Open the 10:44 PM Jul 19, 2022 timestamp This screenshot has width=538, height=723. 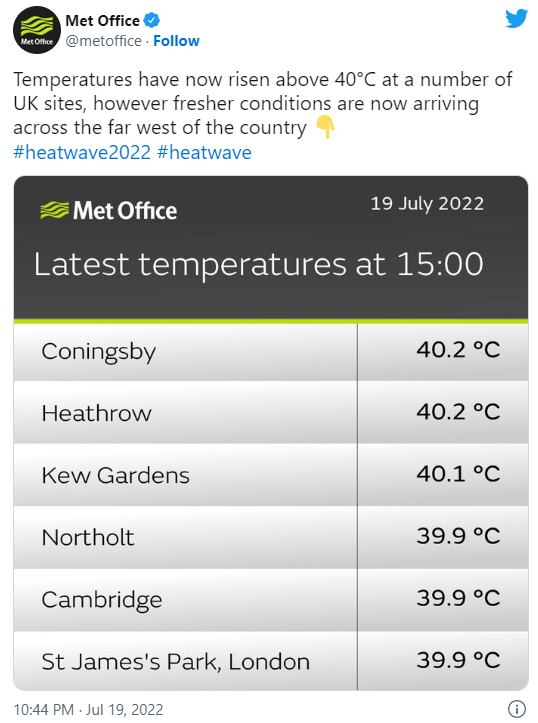click(88, 709)
